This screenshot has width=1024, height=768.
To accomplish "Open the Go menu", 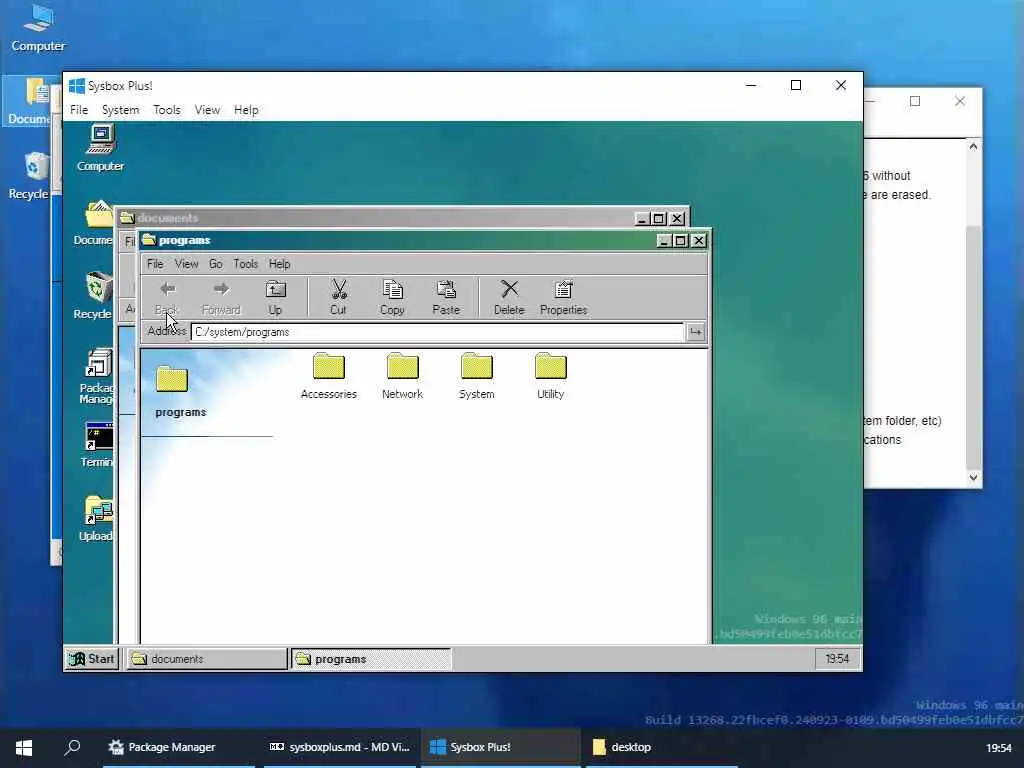I will (216, 264).
